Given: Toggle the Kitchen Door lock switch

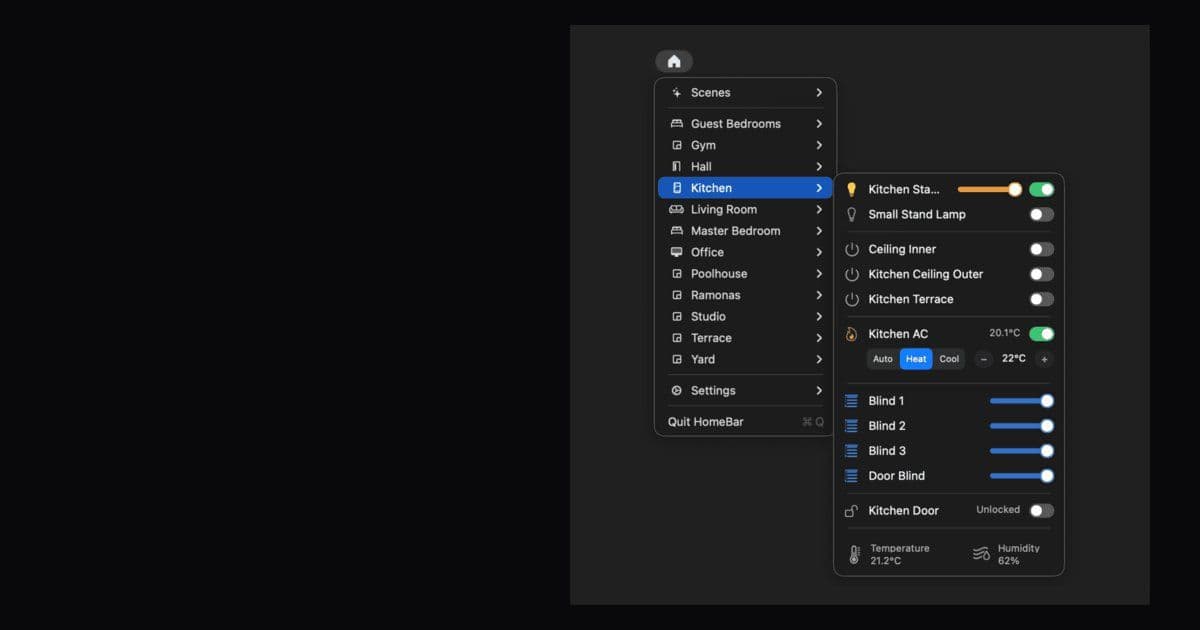Looking at the screenshot, I should 1040,510.
